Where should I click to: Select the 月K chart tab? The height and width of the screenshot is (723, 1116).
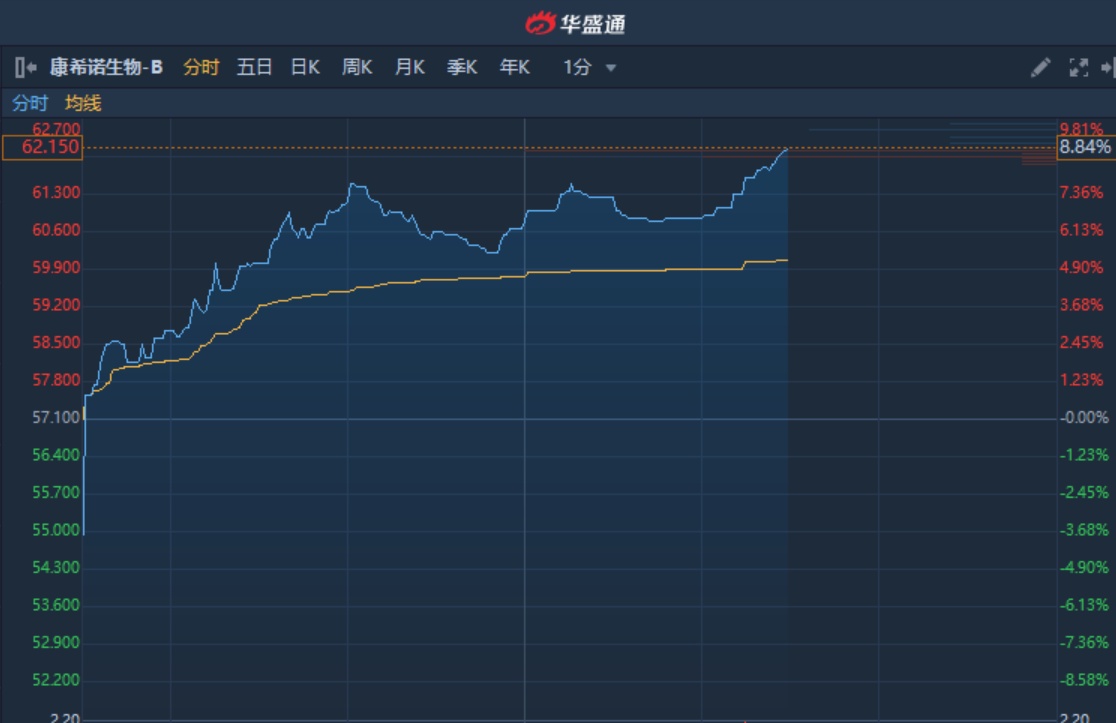(x=409, y=68)
